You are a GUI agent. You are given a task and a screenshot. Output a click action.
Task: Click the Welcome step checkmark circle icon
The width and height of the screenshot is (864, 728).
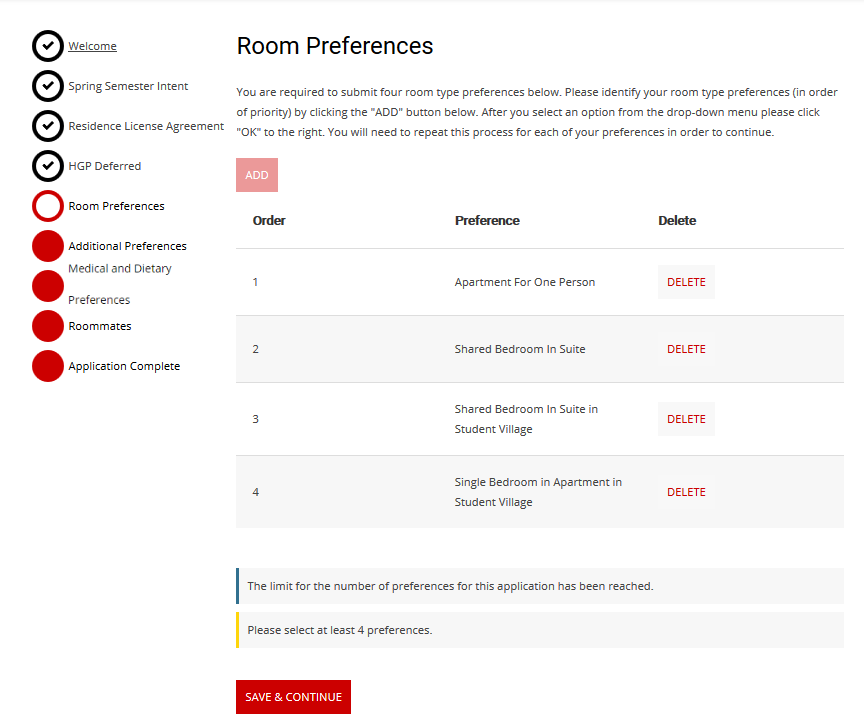coord(48,46)
